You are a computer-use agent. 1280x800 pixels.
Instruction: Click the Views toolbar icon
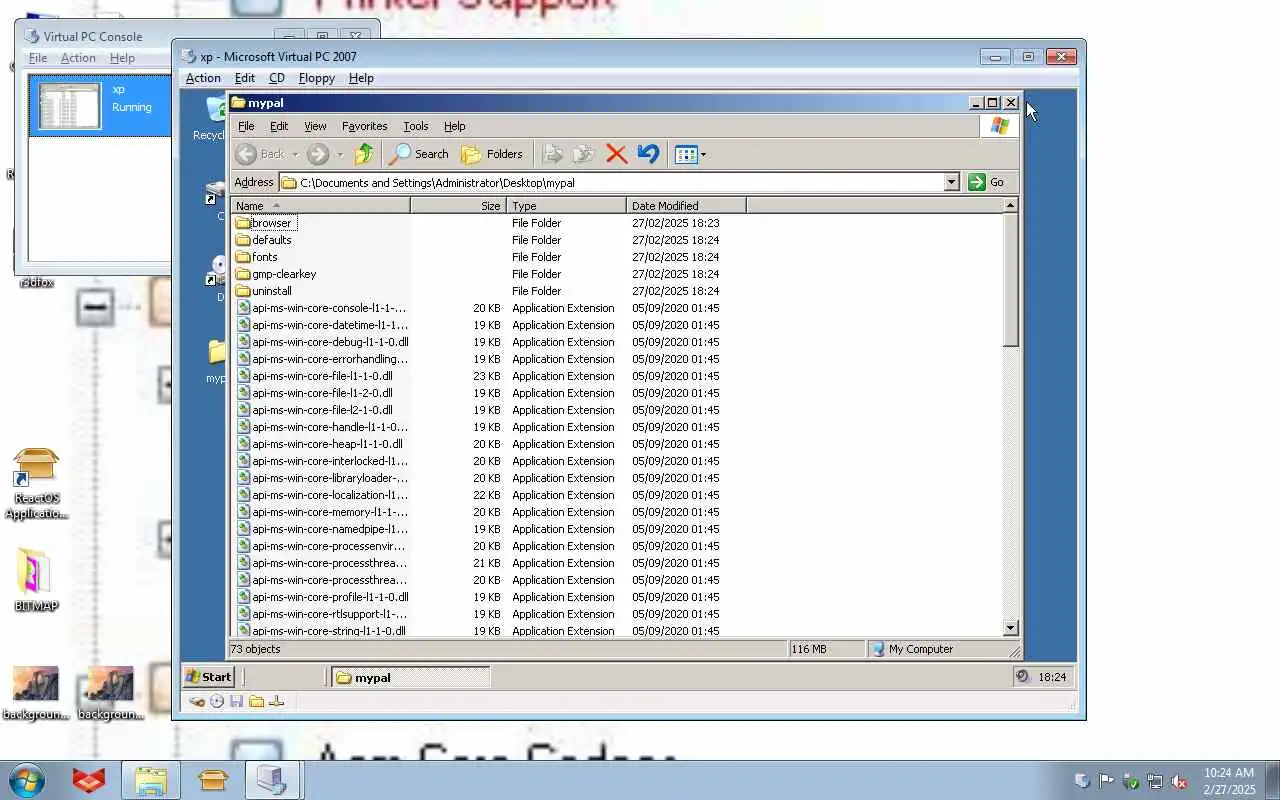click(686, 154)
